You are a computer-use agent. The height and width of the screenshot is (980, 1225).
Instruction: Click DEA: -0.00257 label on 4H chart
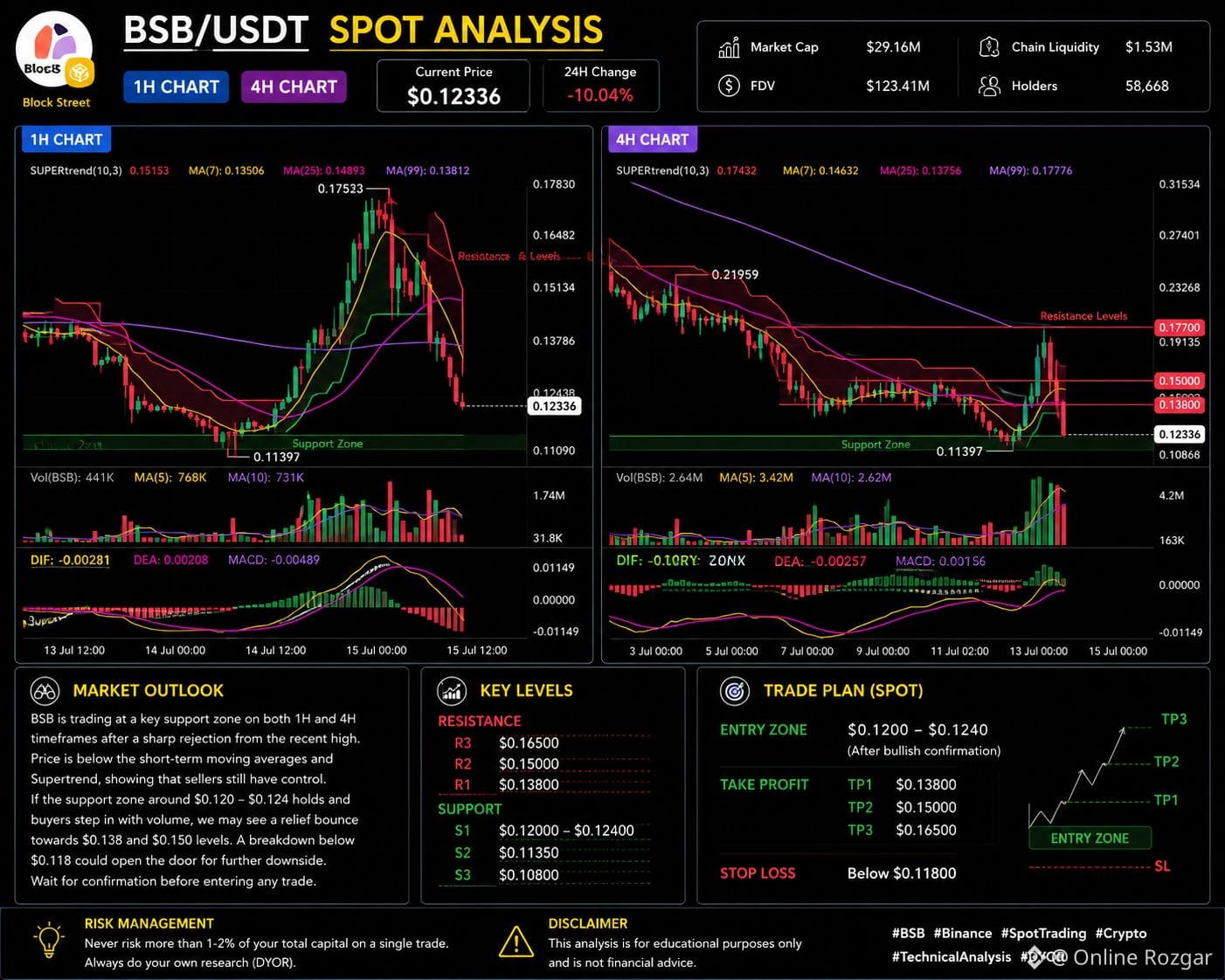point(820,561)
